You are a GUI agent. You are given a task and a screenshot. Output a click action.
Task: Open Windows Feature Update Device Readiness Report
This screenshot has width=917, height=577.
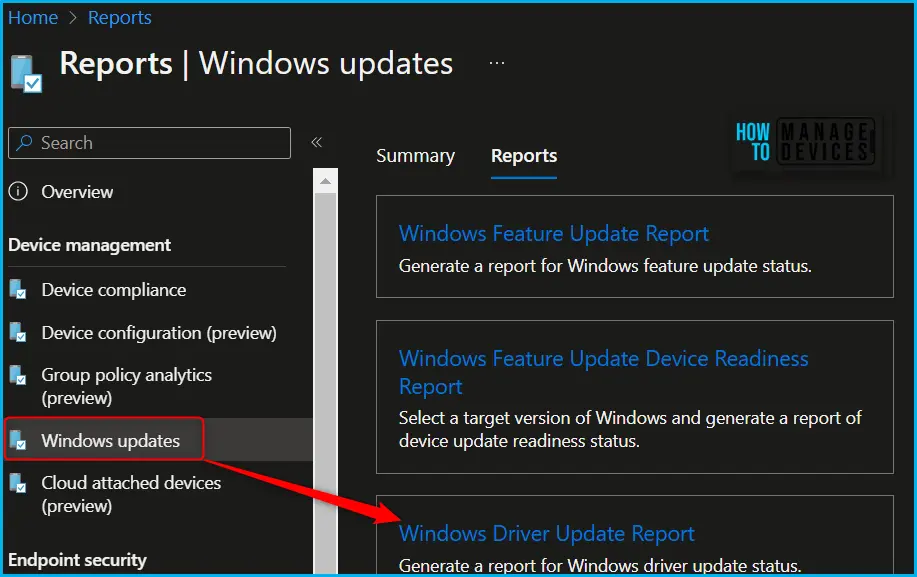pyautogui.click(x=603, y=359)
